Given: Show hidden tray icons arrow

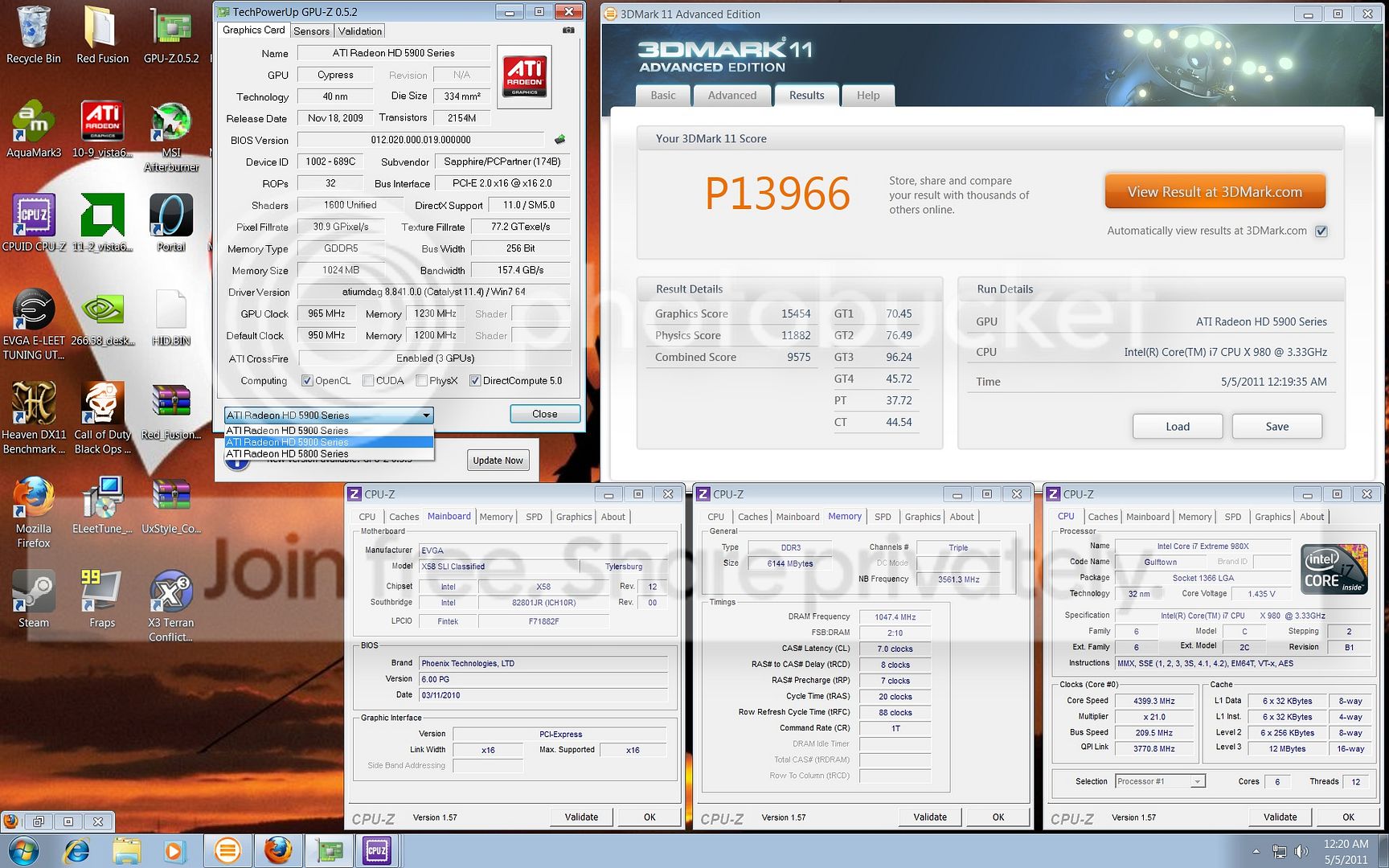Looking at the screenshot, I should tap(1256, 850).
